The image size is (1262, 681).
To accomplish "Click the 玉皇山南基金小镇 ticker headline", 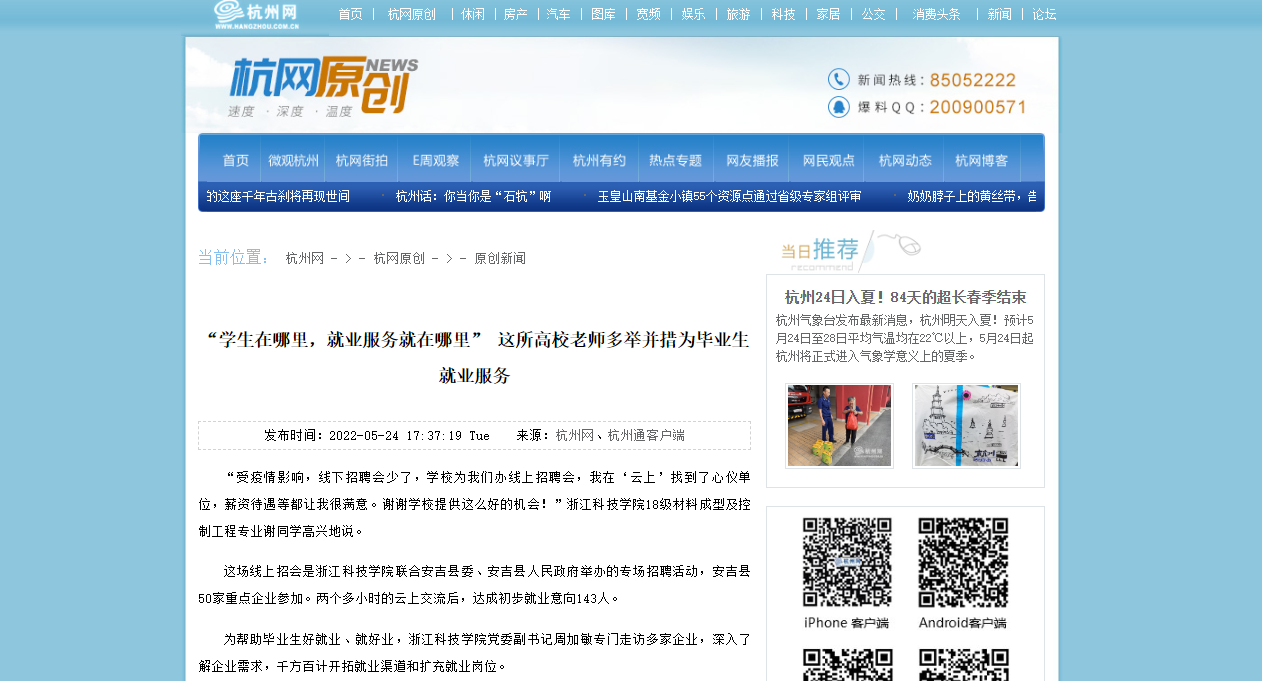I will point(729,196).
